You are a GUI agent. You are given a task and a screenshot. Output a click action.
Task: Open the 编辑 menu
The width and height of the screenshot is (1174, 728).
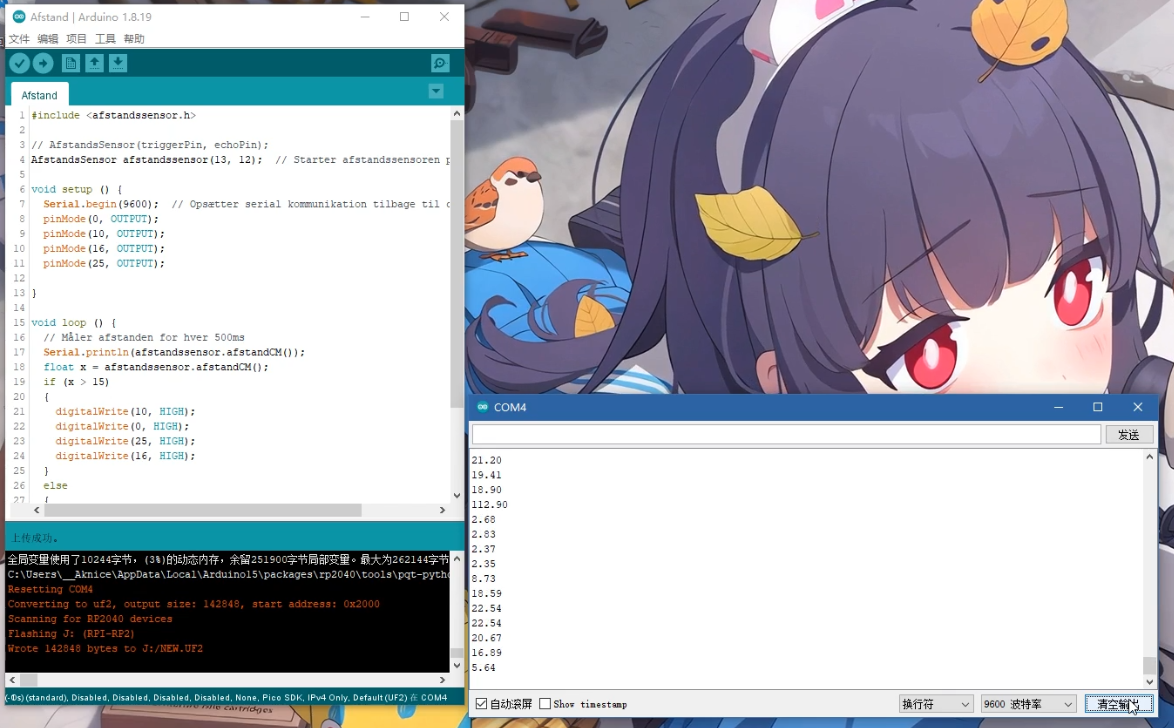(48, 39)
